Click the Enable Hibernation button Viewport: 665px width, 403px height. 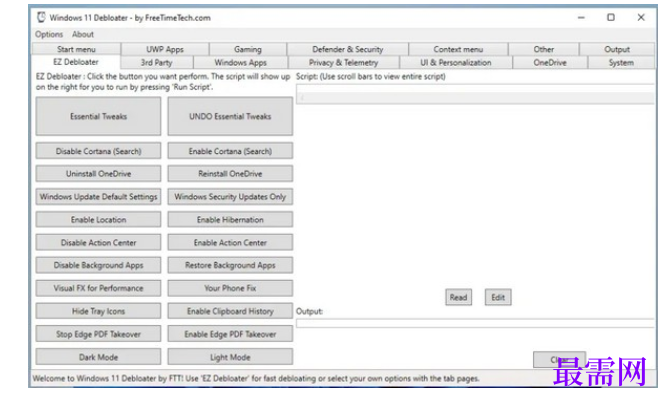(x=230, y=220)
